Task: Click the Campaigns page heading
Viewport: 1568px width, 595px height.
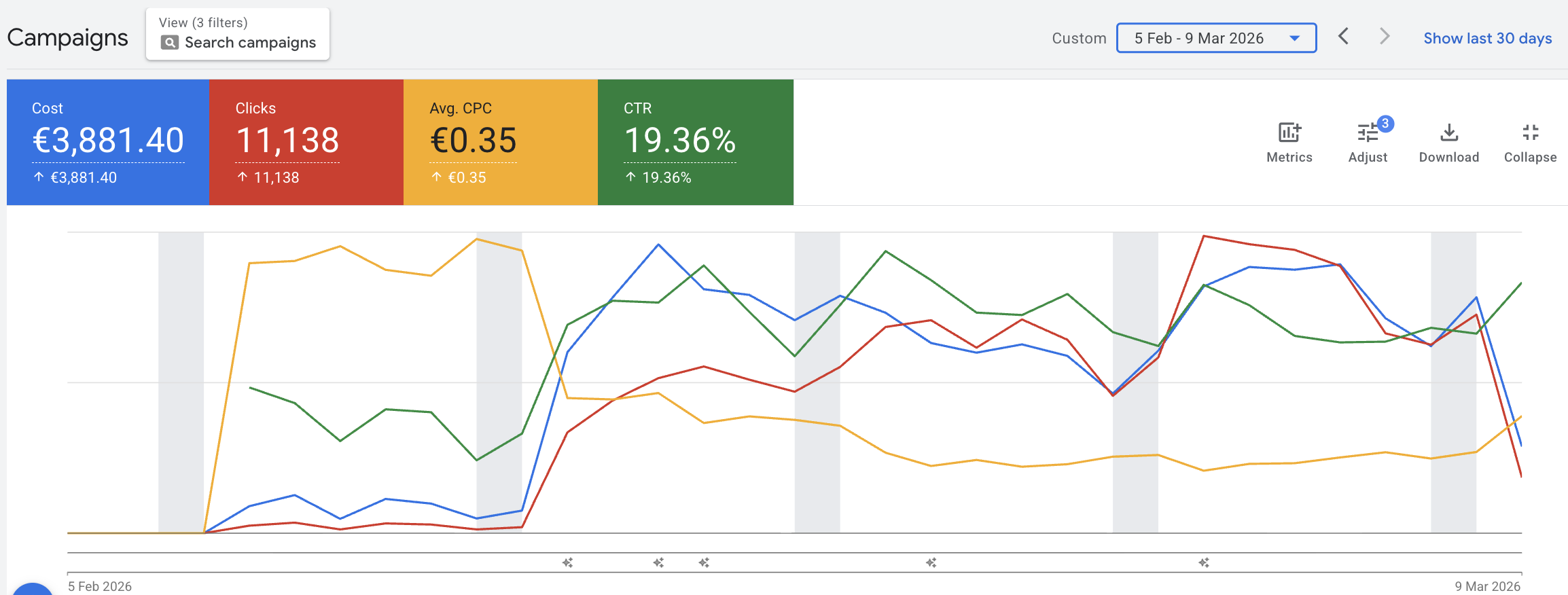Action: click(x=68, y=38)
